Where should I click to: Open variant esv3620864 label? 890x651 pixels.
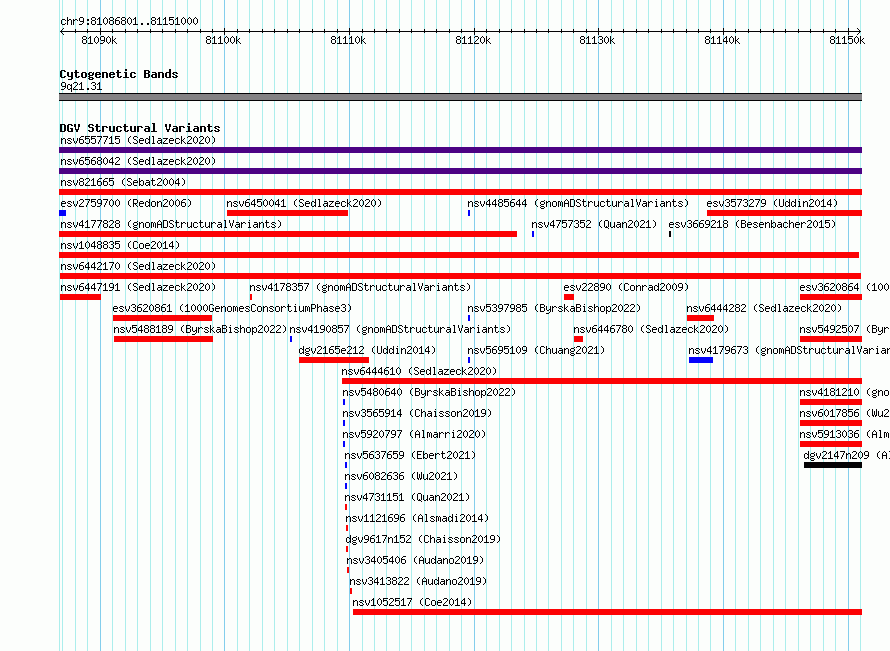845,287
